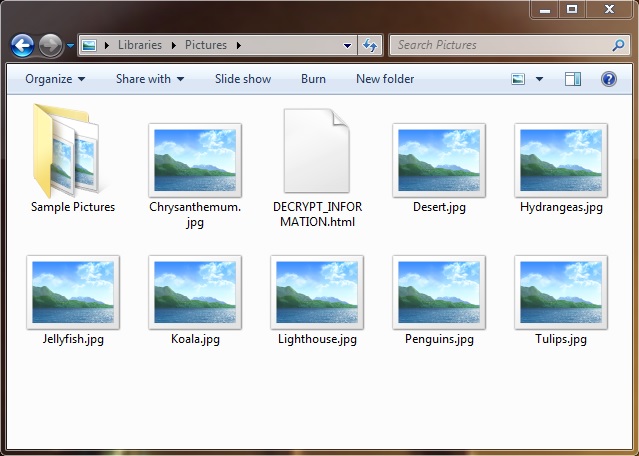The height and width of the screenshot is (456, 639).
Task: Close the Pictures window
Action: (609, 9)
